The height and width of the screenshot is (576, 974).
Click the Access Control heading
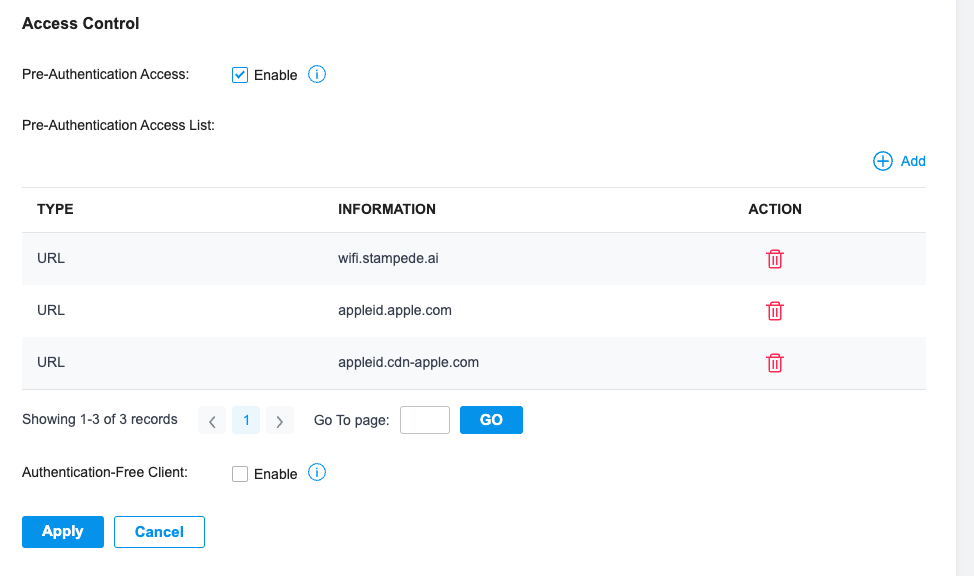pyautogui.click(x=81, y=24)
